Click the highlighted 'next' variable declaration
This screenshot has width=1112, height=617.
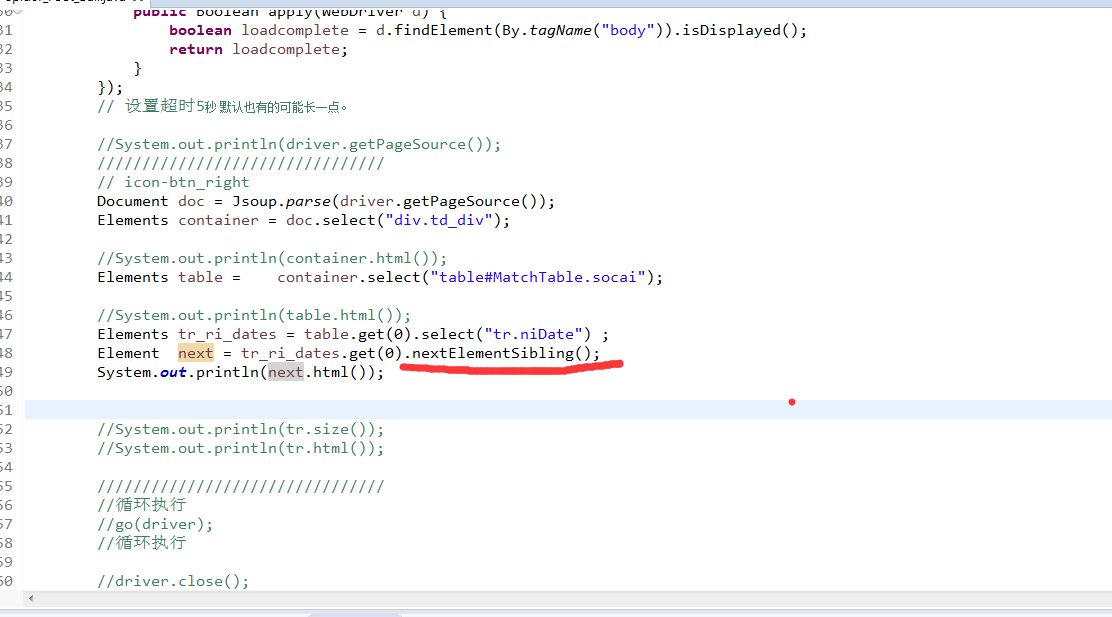pyautogui.click(x=195, y=353)
